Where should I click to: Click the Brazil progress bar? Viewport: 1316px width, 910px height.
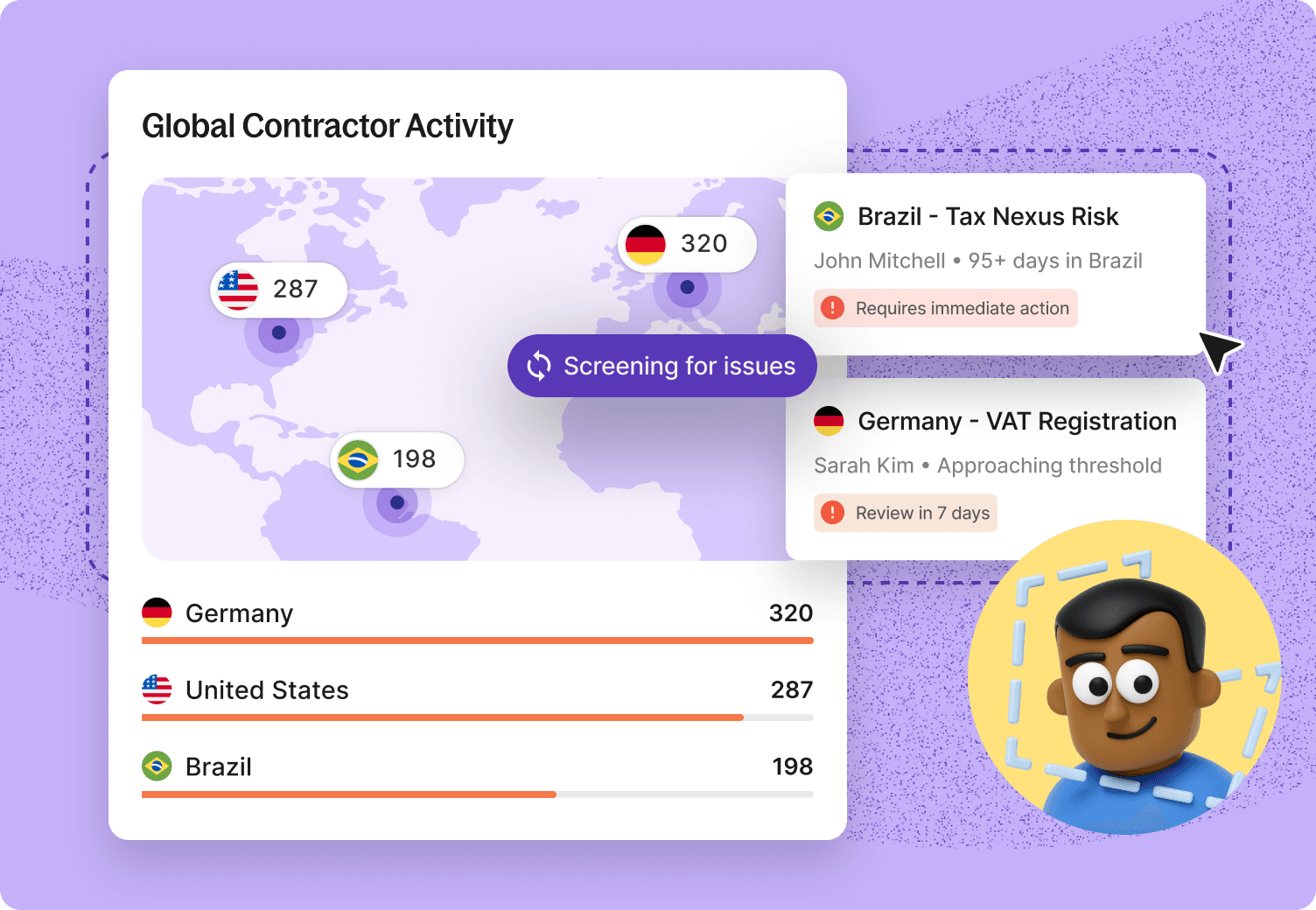(477, 794)
